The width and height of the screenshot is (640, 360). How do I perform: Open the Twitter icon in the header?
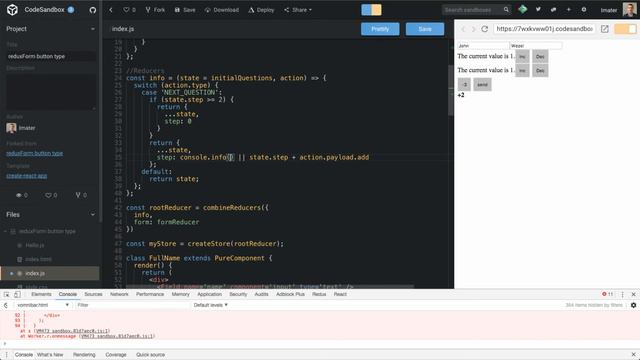[538, 9]
